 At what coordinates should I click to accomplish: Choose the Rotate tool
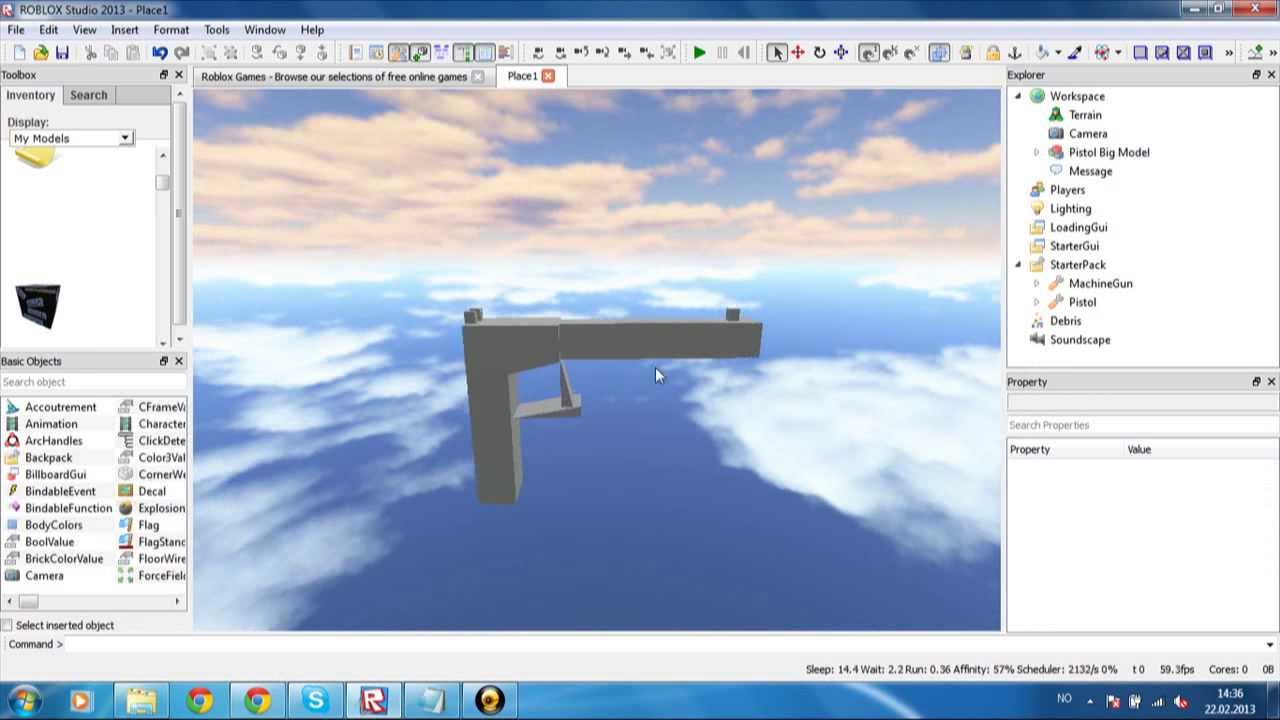tap(820, 53)
